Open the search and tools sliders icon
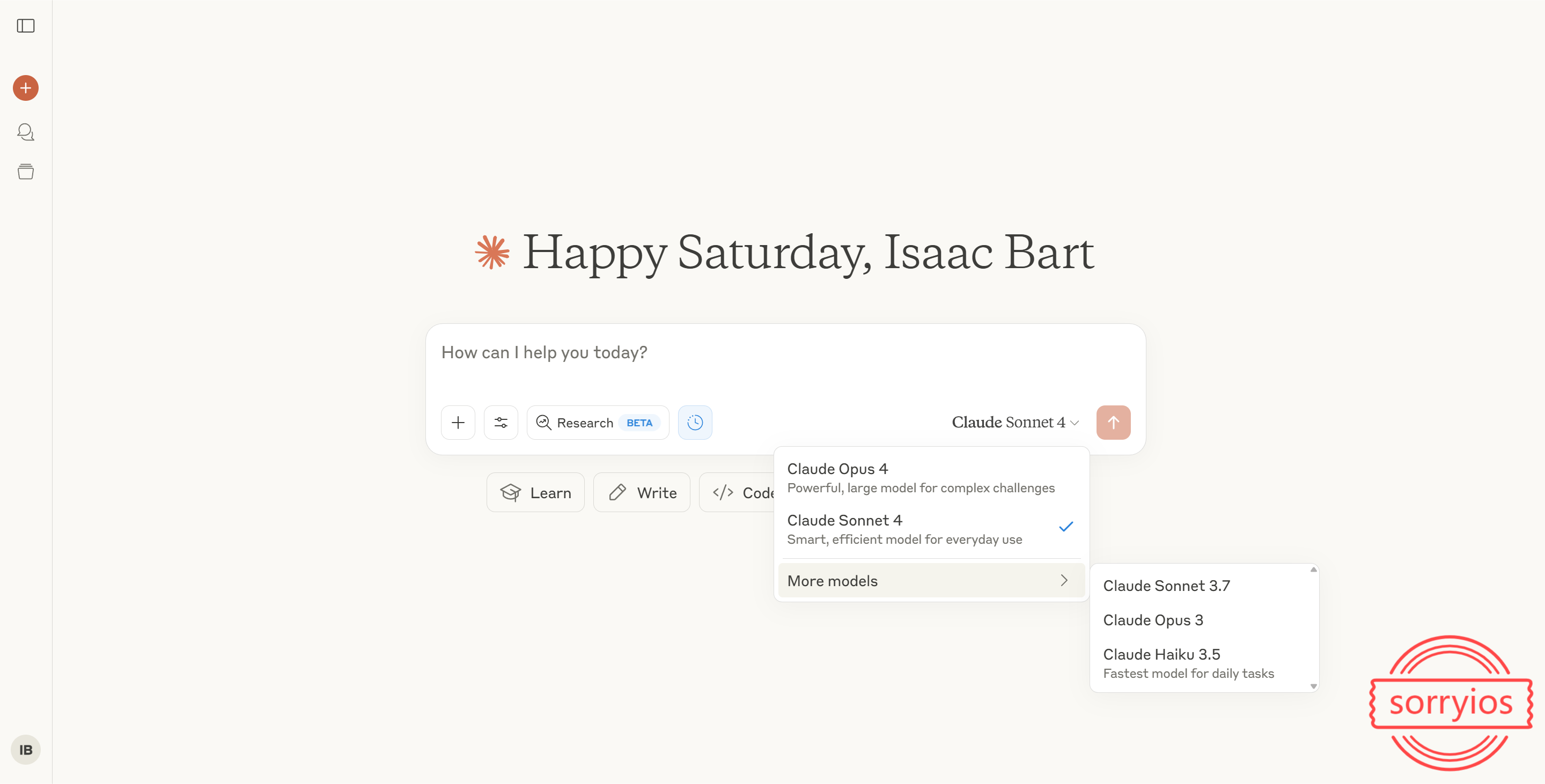Screen dimensions: 1545x784 [501, 423]
